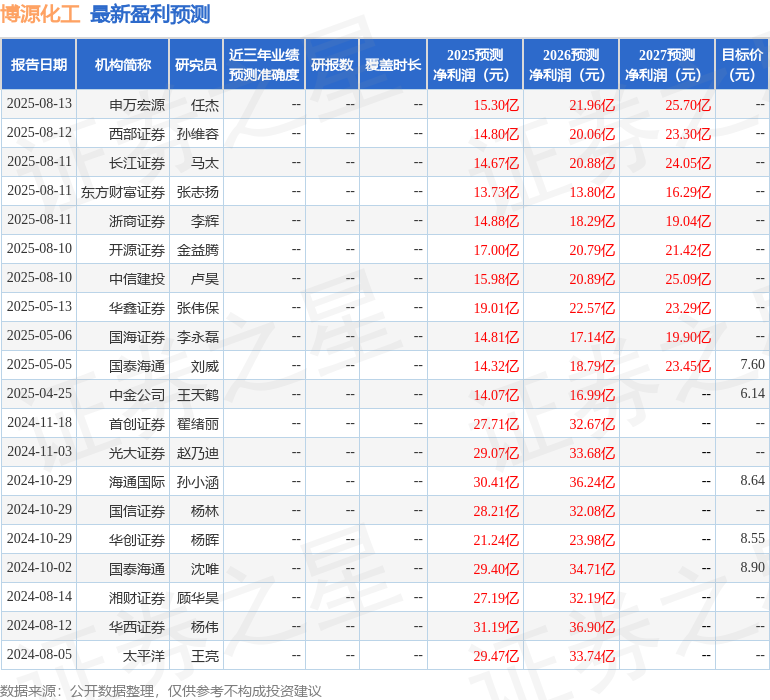Click analyst name 张伟保

pos(198,308)
